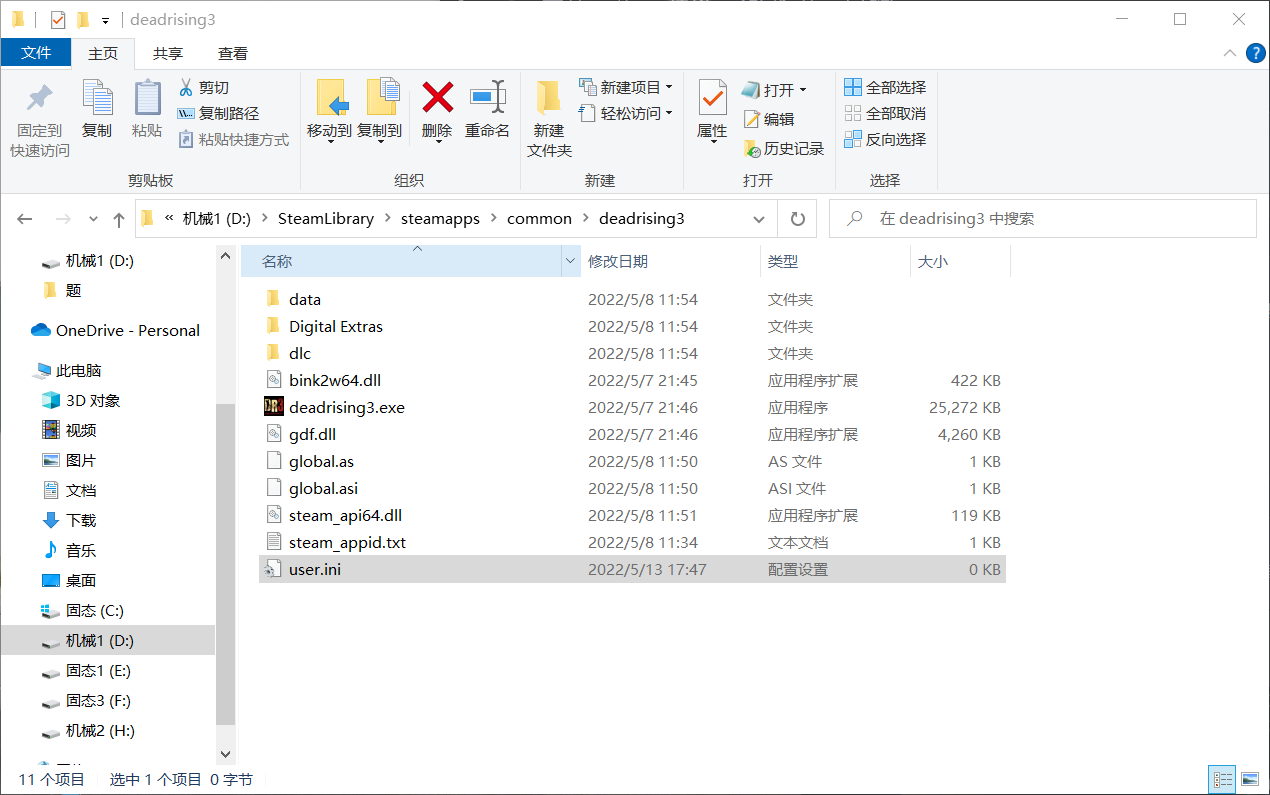This screenshot has height=795, width=1270.
Task: Open the Customize Quick Access Toolbar dropdown
Action: point(105,20)
